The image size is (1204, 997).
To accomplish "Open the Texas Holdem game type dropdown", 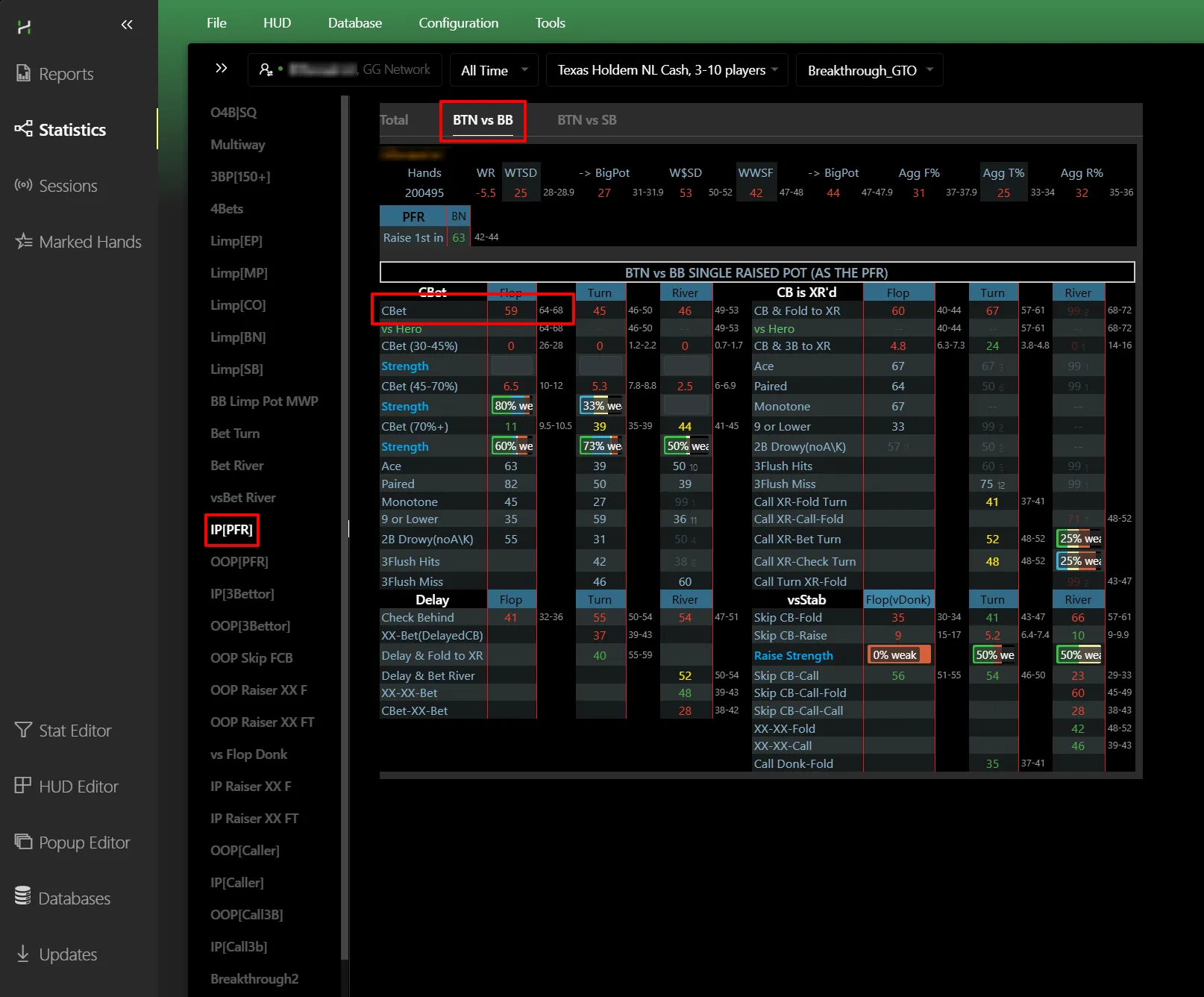I will pyautogui.click(x=667, y=70).
